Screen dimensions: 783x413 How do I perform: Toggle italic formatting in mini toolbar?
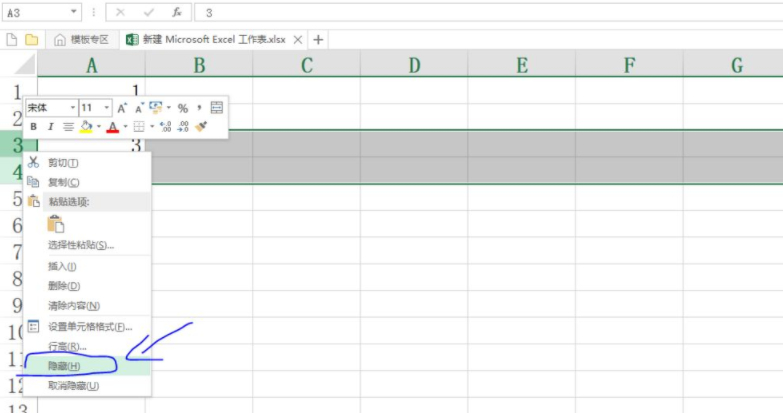(x=50, y=127)
